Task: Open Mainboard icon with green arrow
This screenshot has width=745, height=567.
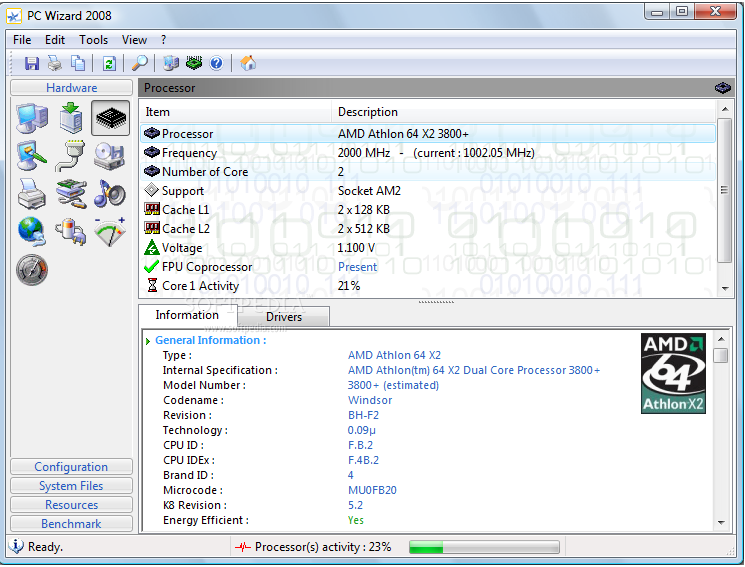Action: 71,117
